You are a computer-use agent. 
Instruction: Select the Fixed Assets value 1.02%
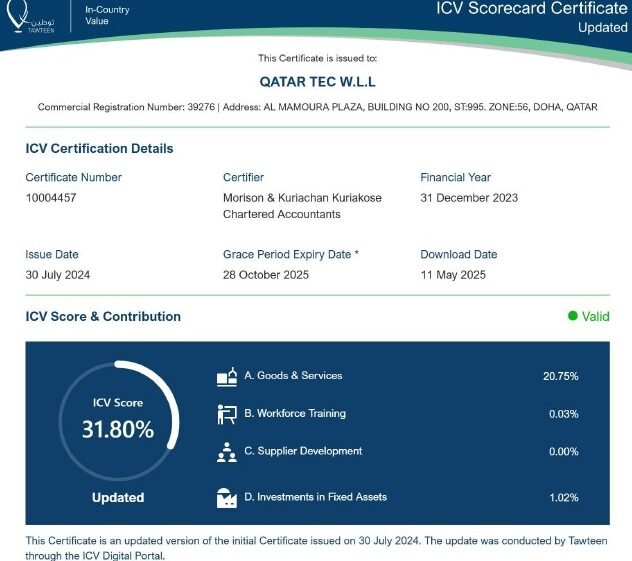[x=564, y=498]
